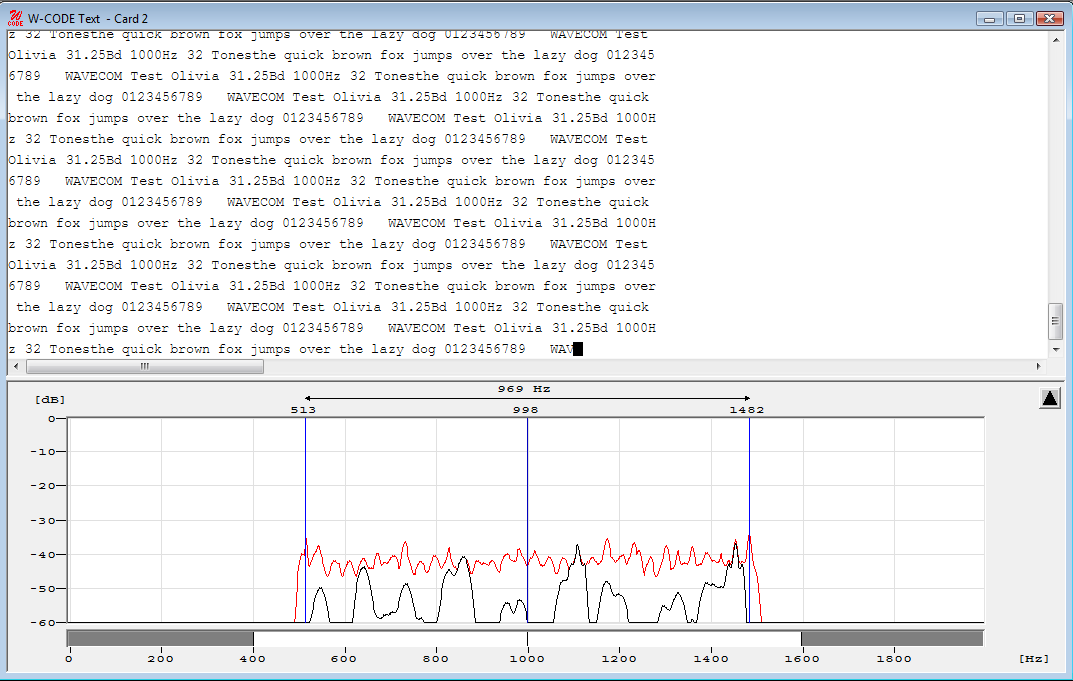Click the white passband area of the range bar
This screenshot has width=1073, height=681.
pos(528,639)
